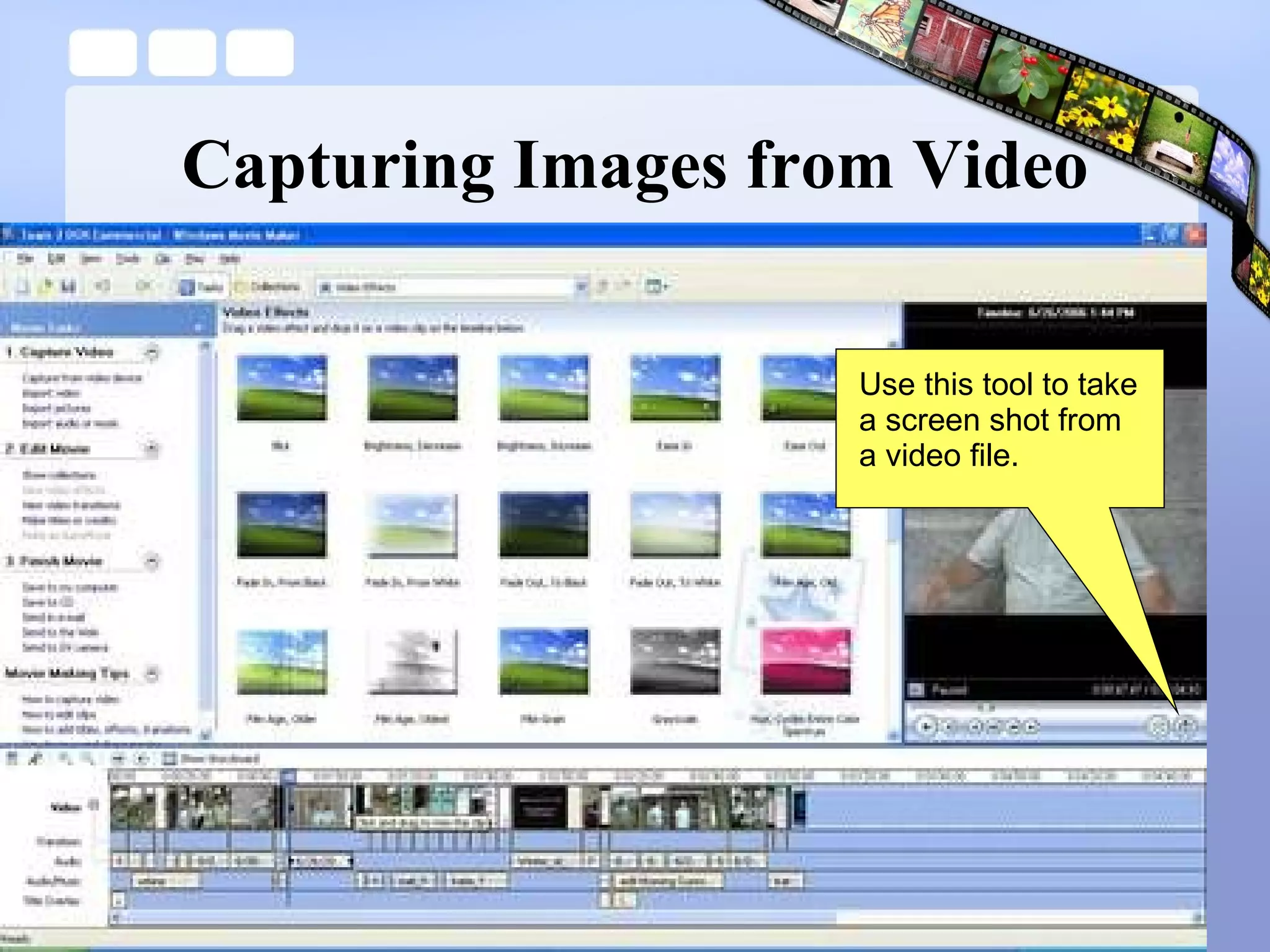Image resolution: width=1270 pixels, height=952 pixels.
Task: Click the black title clip on Video track
Action: tap(540, 807)
